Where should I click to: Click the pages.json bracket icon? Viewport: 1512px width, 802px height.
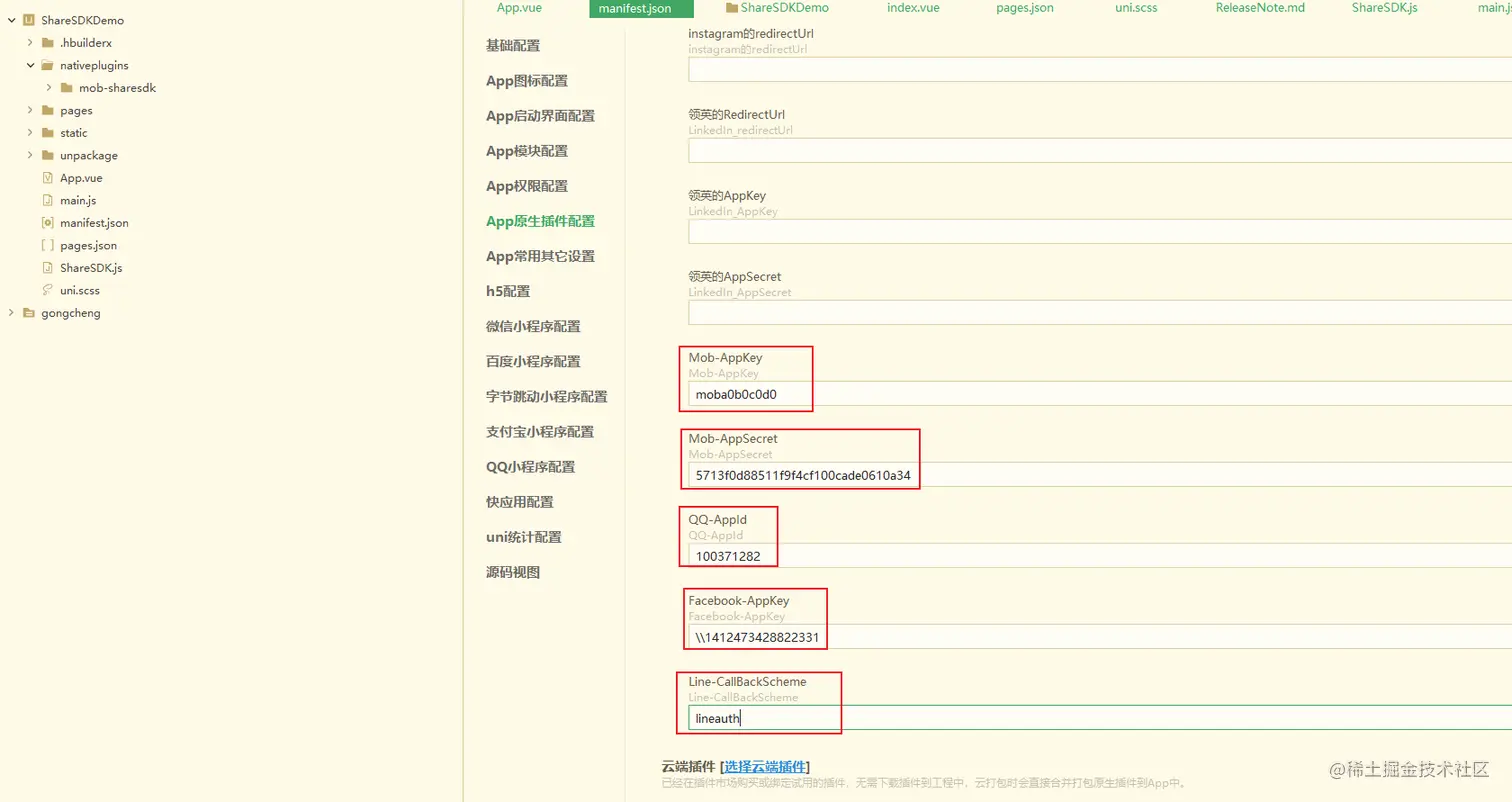pos(47,245)
